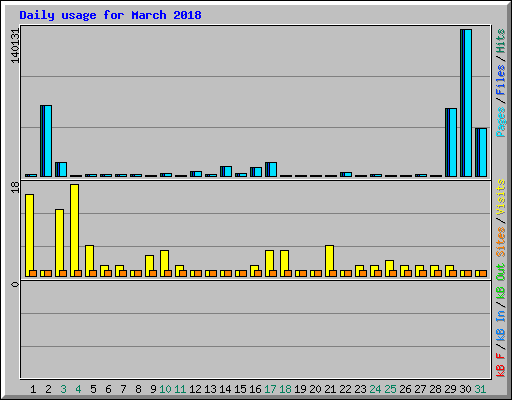The width and height of the screenshot is (512, 400).
Task: Click the yellow visits bar for day 17
Action: coord(269,263)
